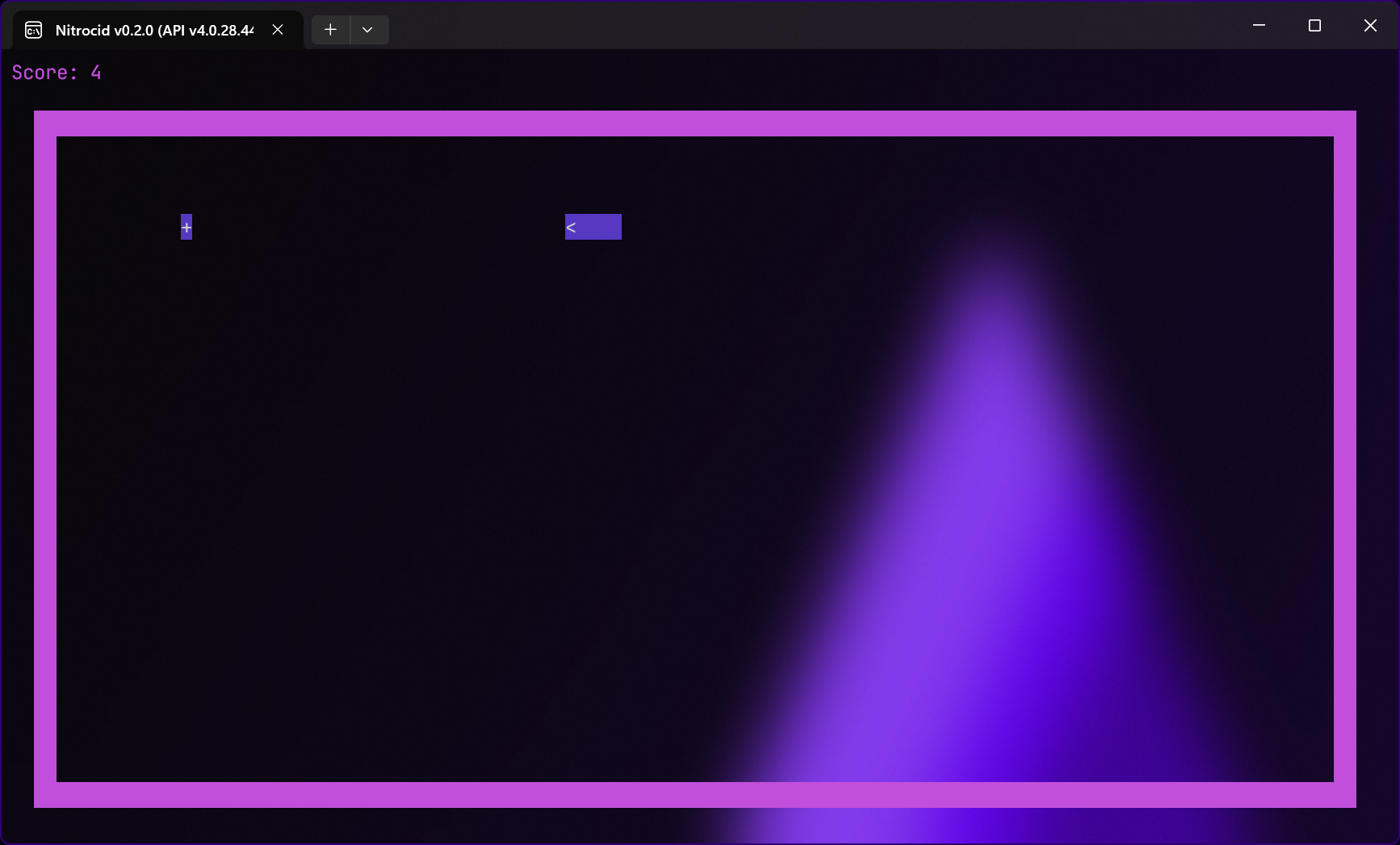1400x845 pixels.
Task: Click the score value 4
Action: pyautogui.click(x=96, y=73)
